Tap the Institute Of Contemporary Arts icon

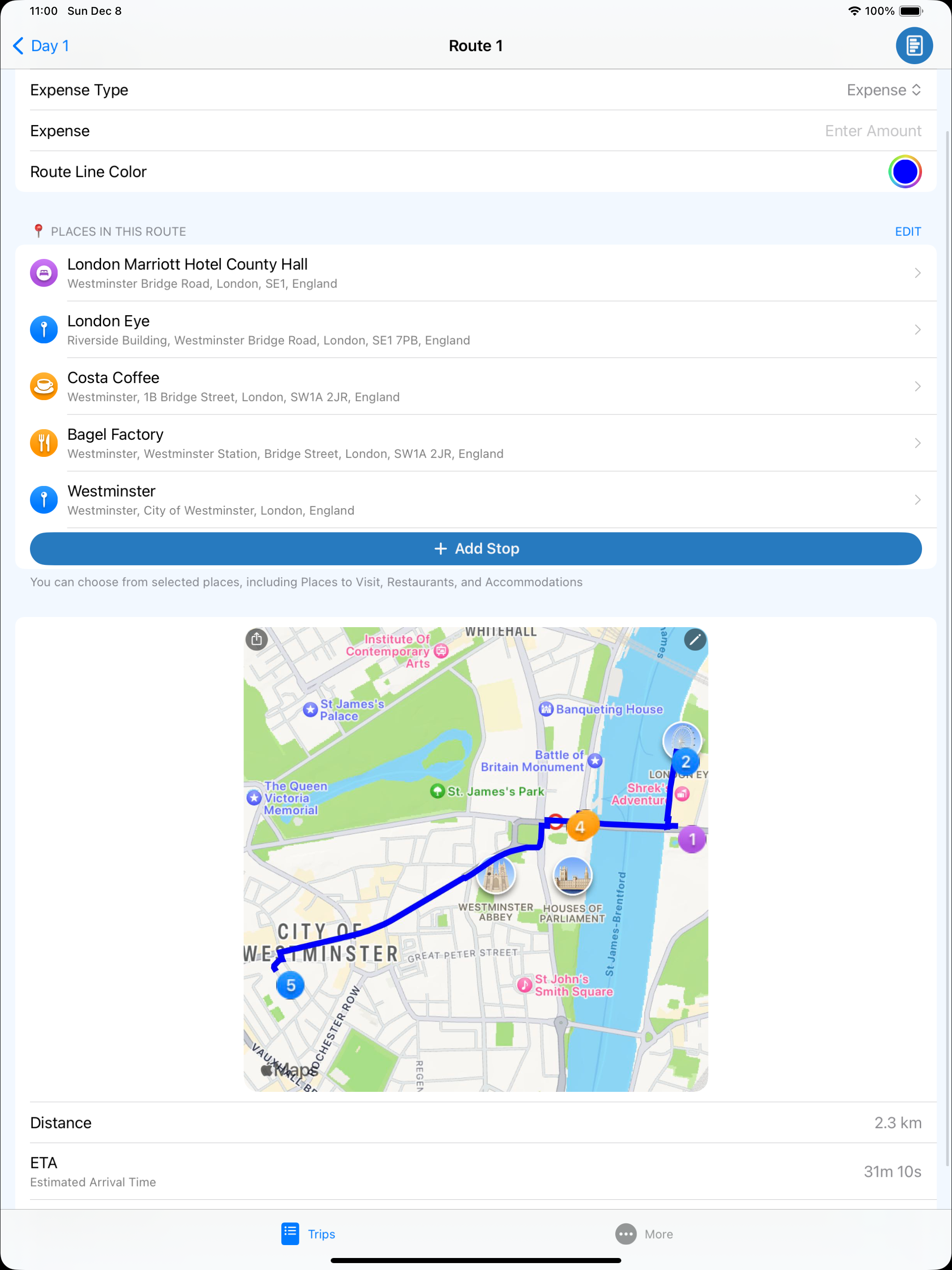[440, 651]
